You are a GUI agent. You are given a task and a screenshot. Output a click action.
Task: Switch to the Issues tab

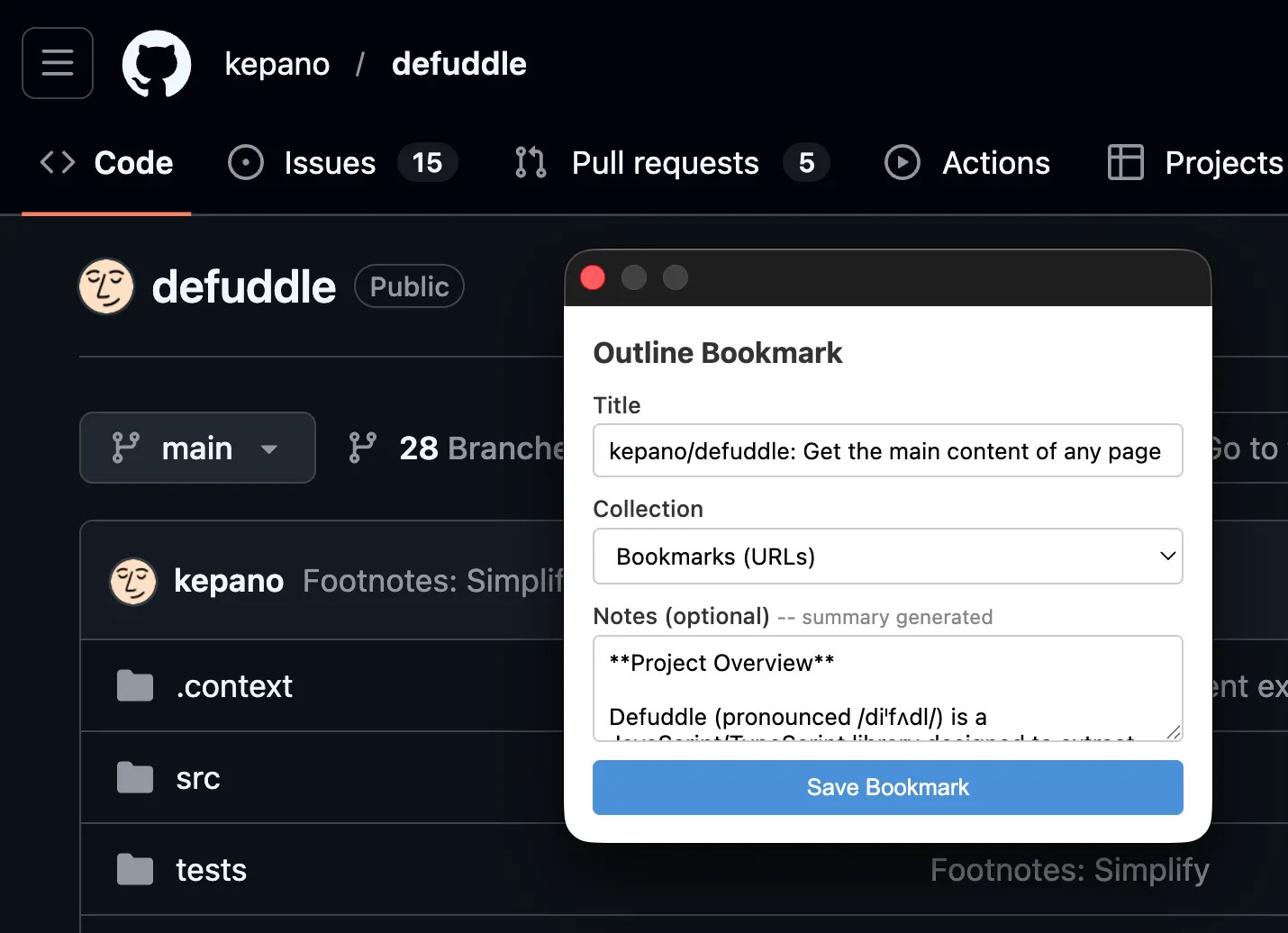point(329,162)
